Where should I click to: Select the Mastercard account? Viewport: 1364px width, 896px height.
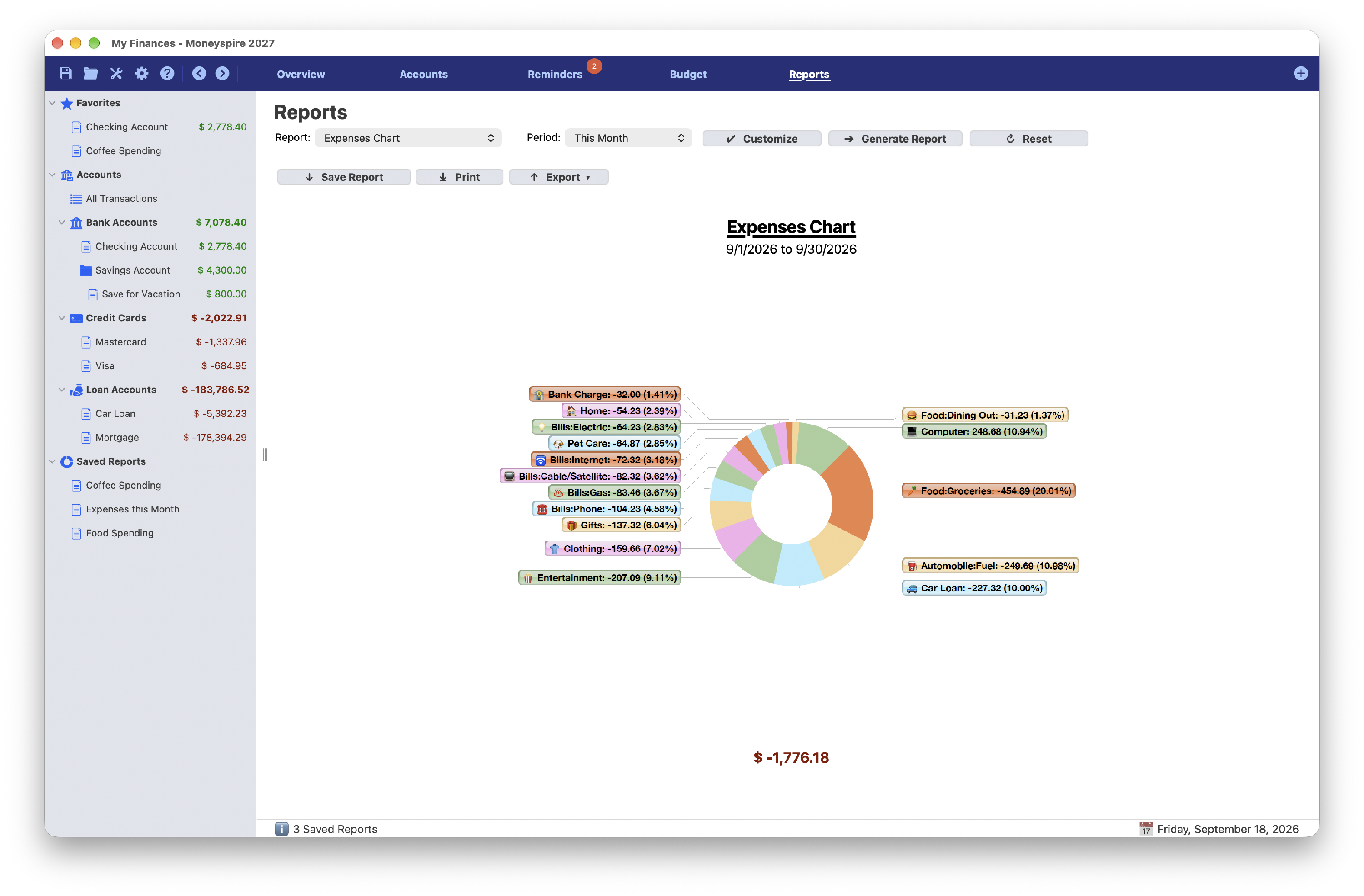pos(121,342)
